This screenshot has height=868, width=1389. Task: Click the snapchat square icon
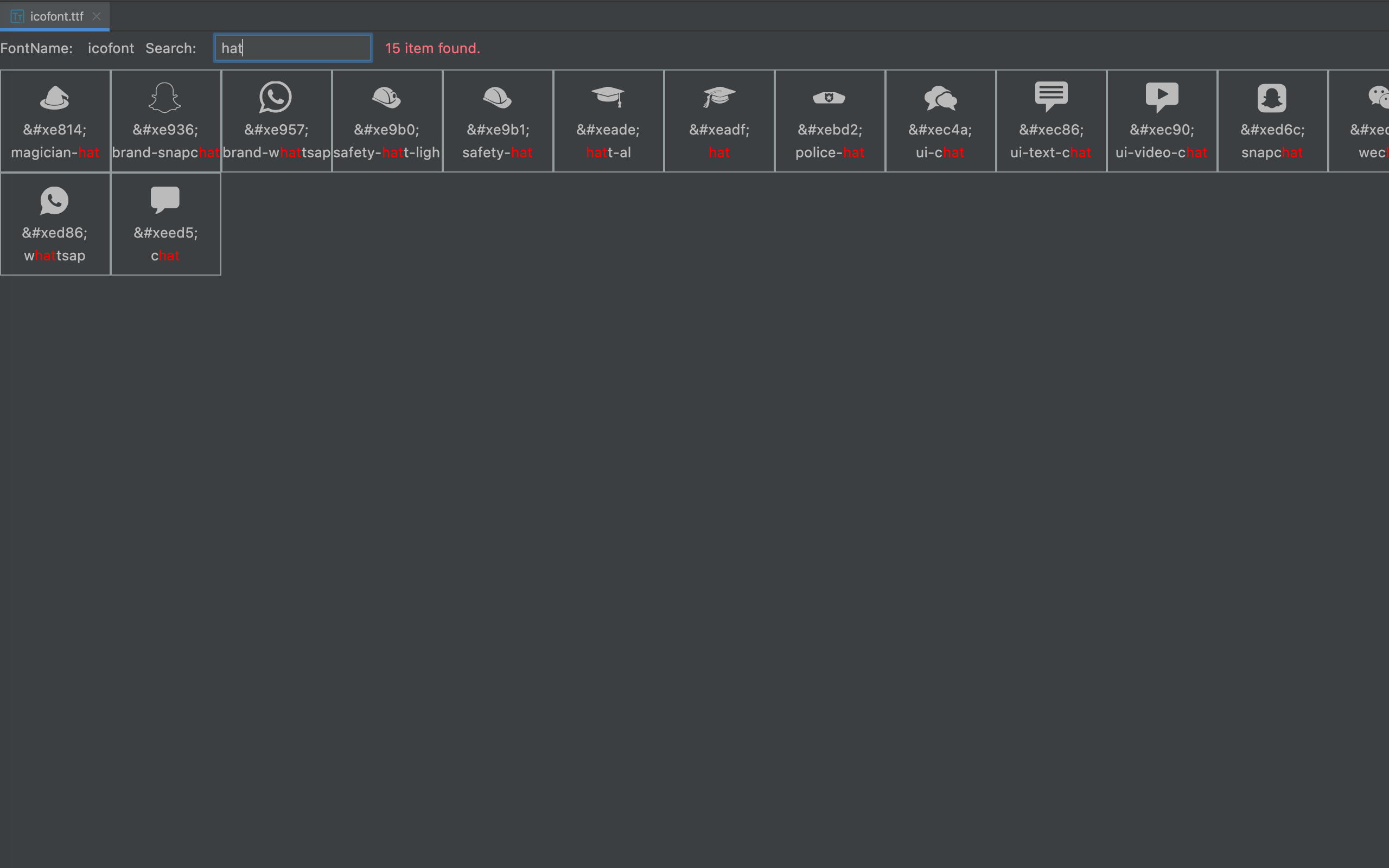coord(1272,98)
